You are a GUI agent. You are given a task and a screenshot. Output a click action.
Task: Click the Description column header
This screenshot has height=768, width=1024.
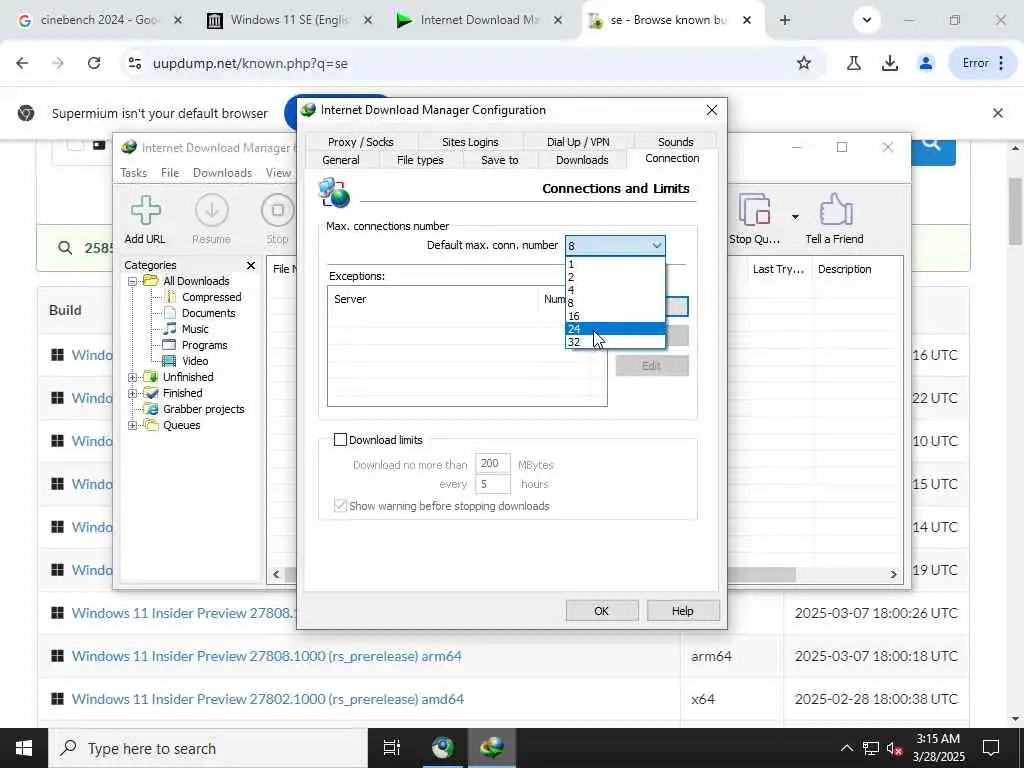pyautogui.click(x=857, y=269)
